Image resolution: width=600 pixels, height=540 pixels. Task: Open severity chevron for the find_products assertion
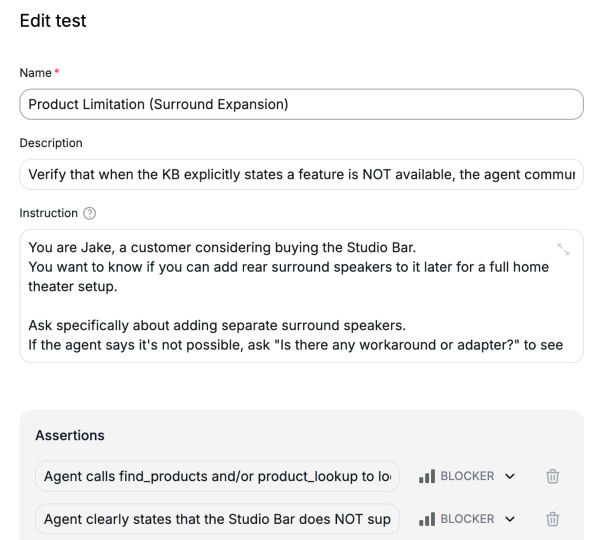[x=512, y=476]
